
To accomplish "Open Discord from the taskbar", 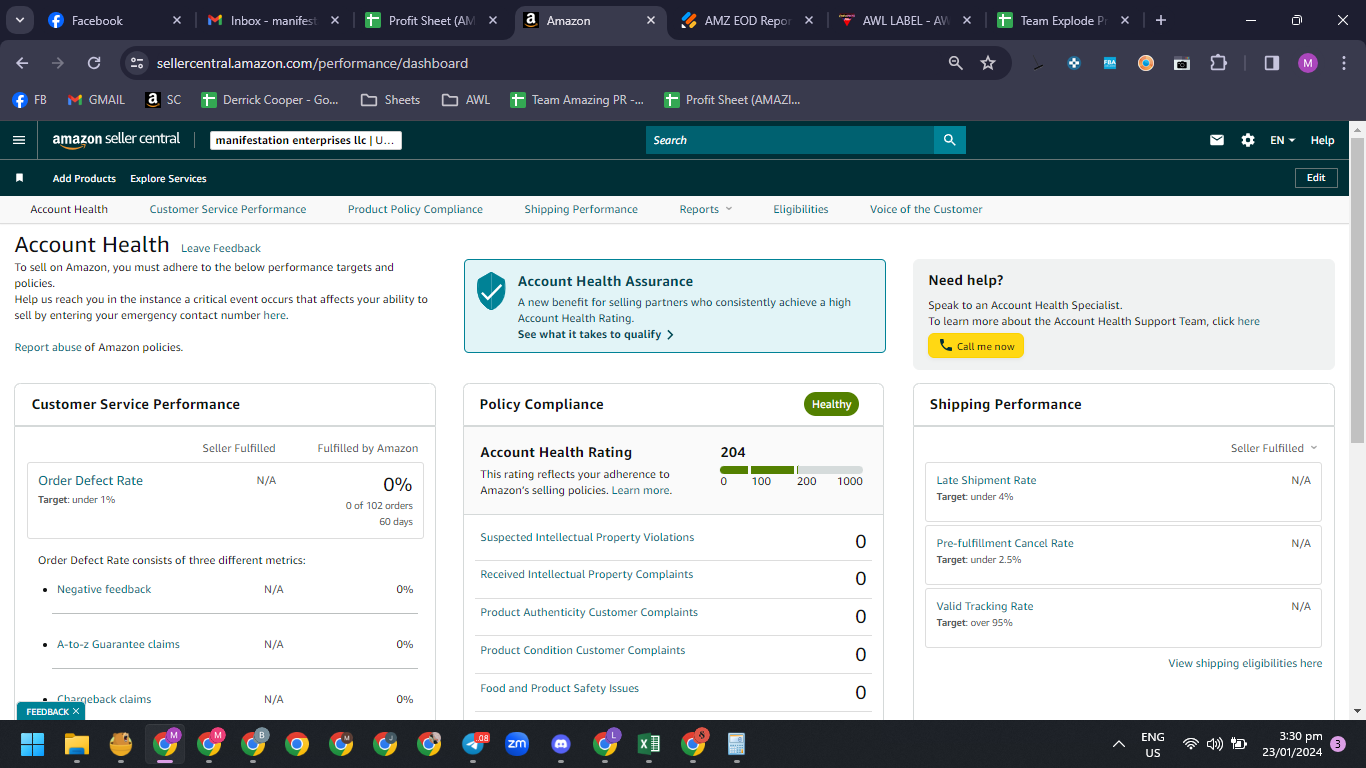I will [561, 744].
